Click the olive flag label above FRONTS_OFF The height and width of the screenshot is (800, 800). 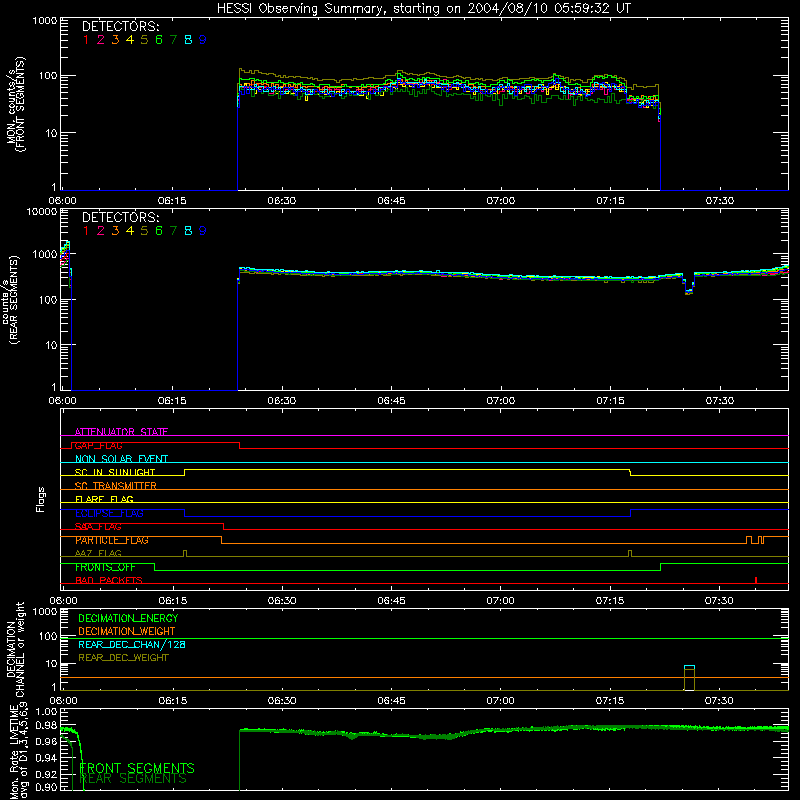point(98,554)
